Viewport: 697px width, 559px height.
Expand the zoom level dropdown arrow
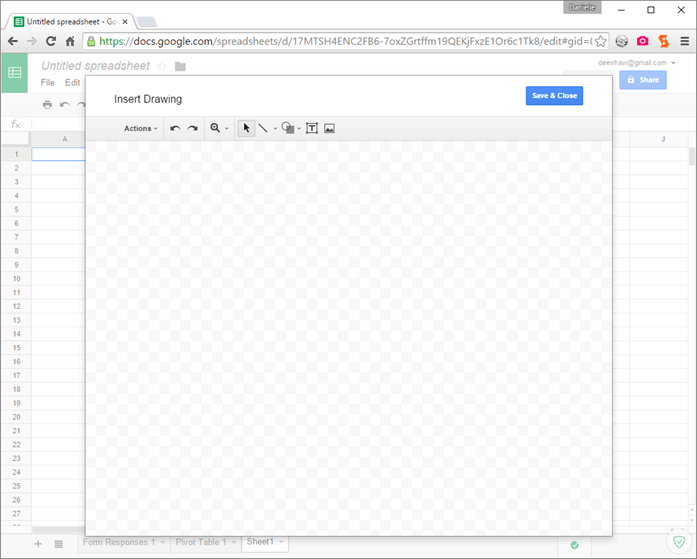[227, 129]
